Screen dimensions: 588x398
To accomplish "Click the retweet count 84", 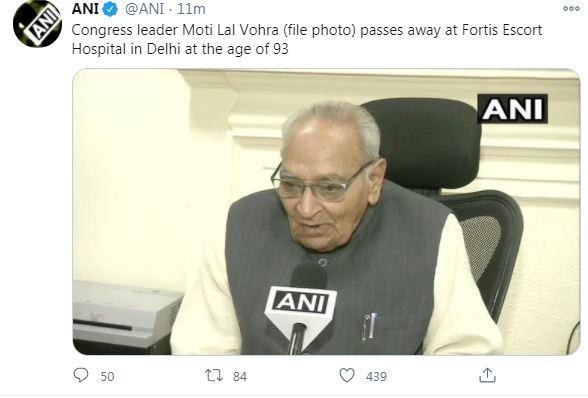I will click(240, 376).
